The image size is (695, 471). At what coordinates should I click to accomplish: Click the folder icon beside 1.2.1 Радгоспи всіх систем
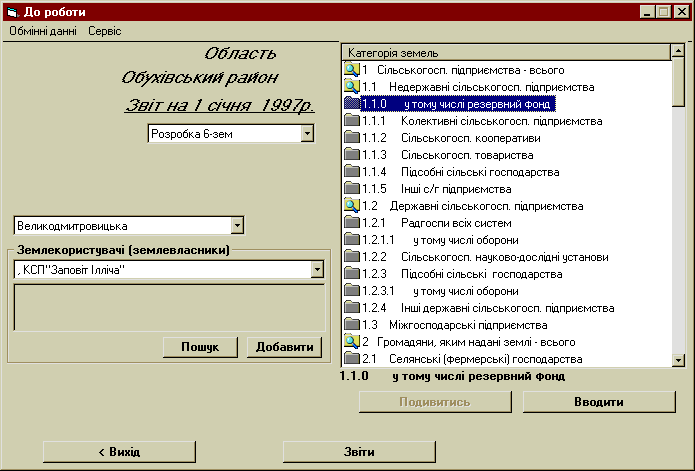click(351, 222)
